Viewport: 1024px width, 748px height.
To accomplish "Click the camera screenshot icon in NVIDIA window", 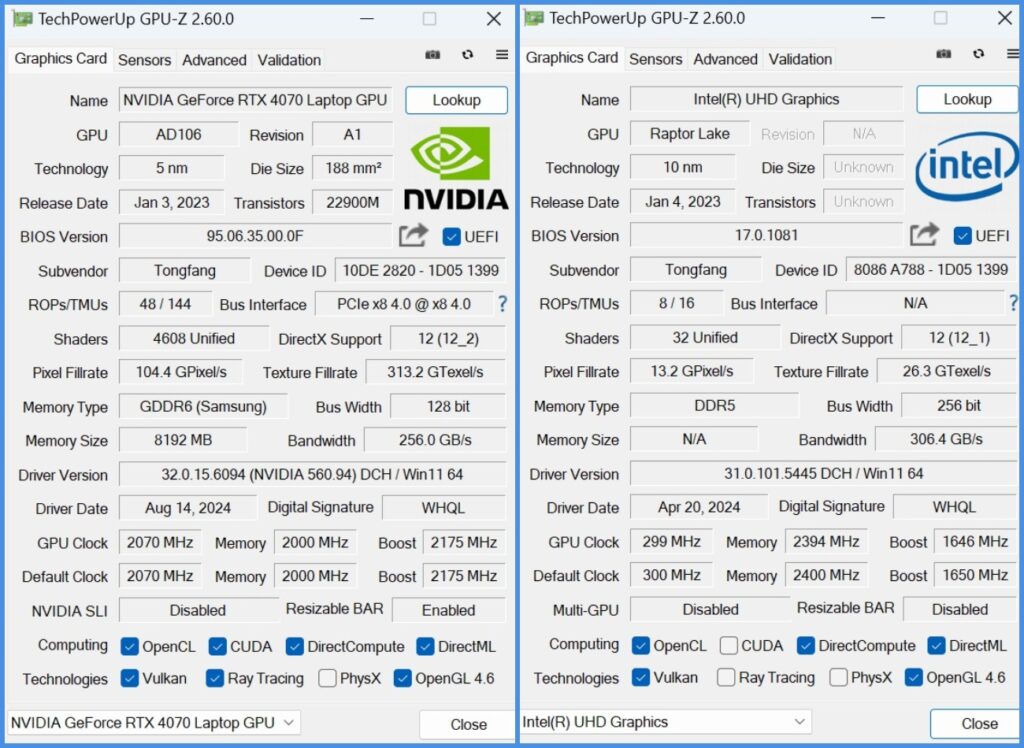I will 433,56.
